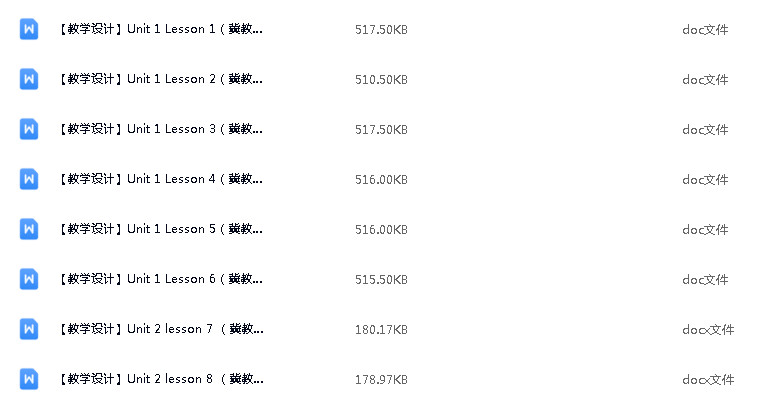The image size is (775, 405).
Task: Click the Word icon for Unit 1 Lesson 1
Action: (29, 29)
